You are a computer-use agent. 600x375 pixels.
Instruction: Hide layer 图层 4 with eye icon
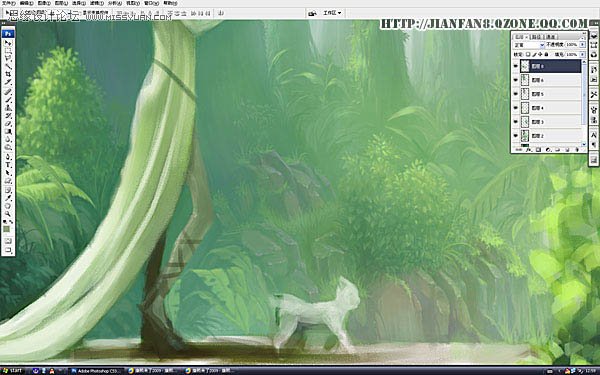coord(515,108)
